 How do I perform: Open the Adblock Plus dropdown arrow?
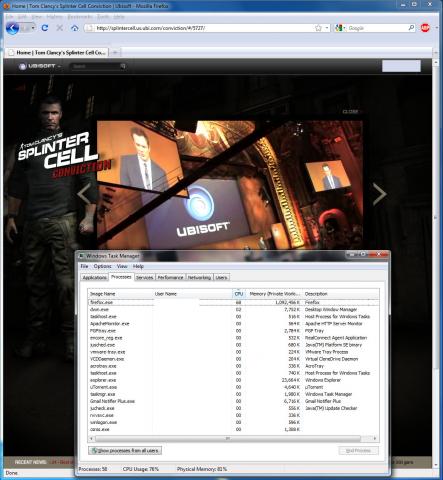pos(437,28)
